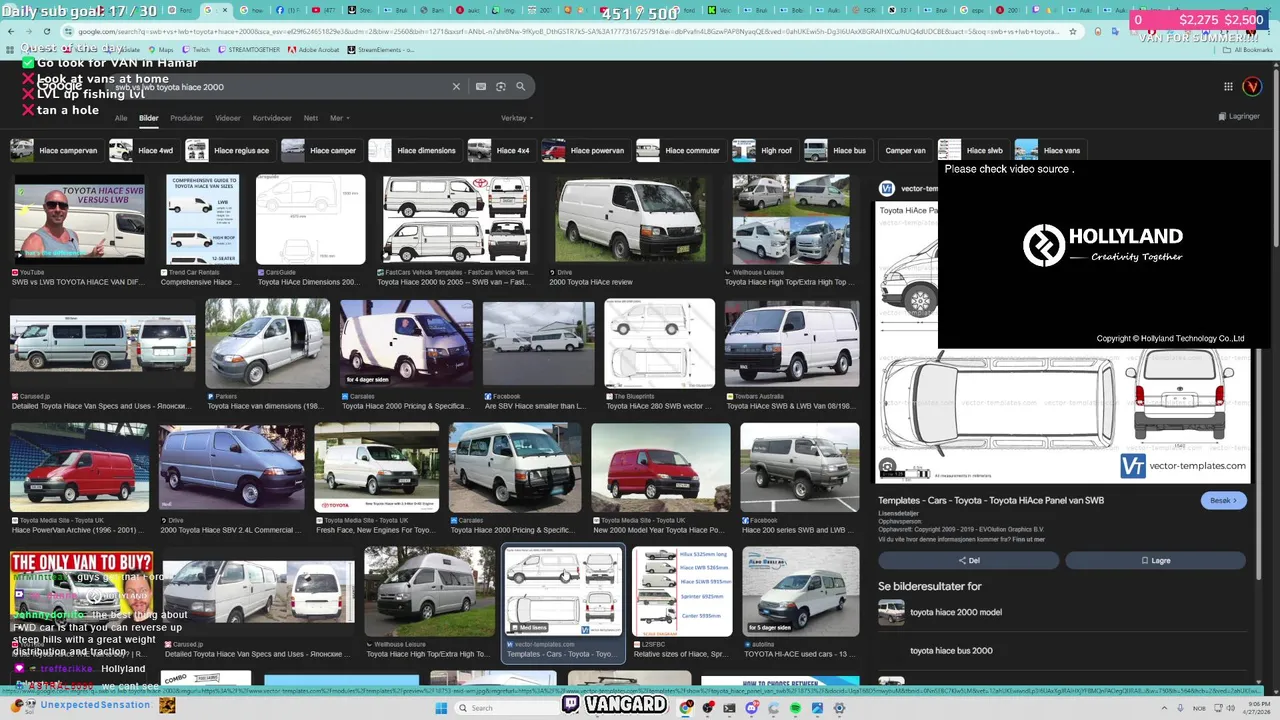Open YouTube SWB vs LWB video thumbnail
This screenshot has height=720, width=1280.
pyautogui.click(x=78, y=220)
